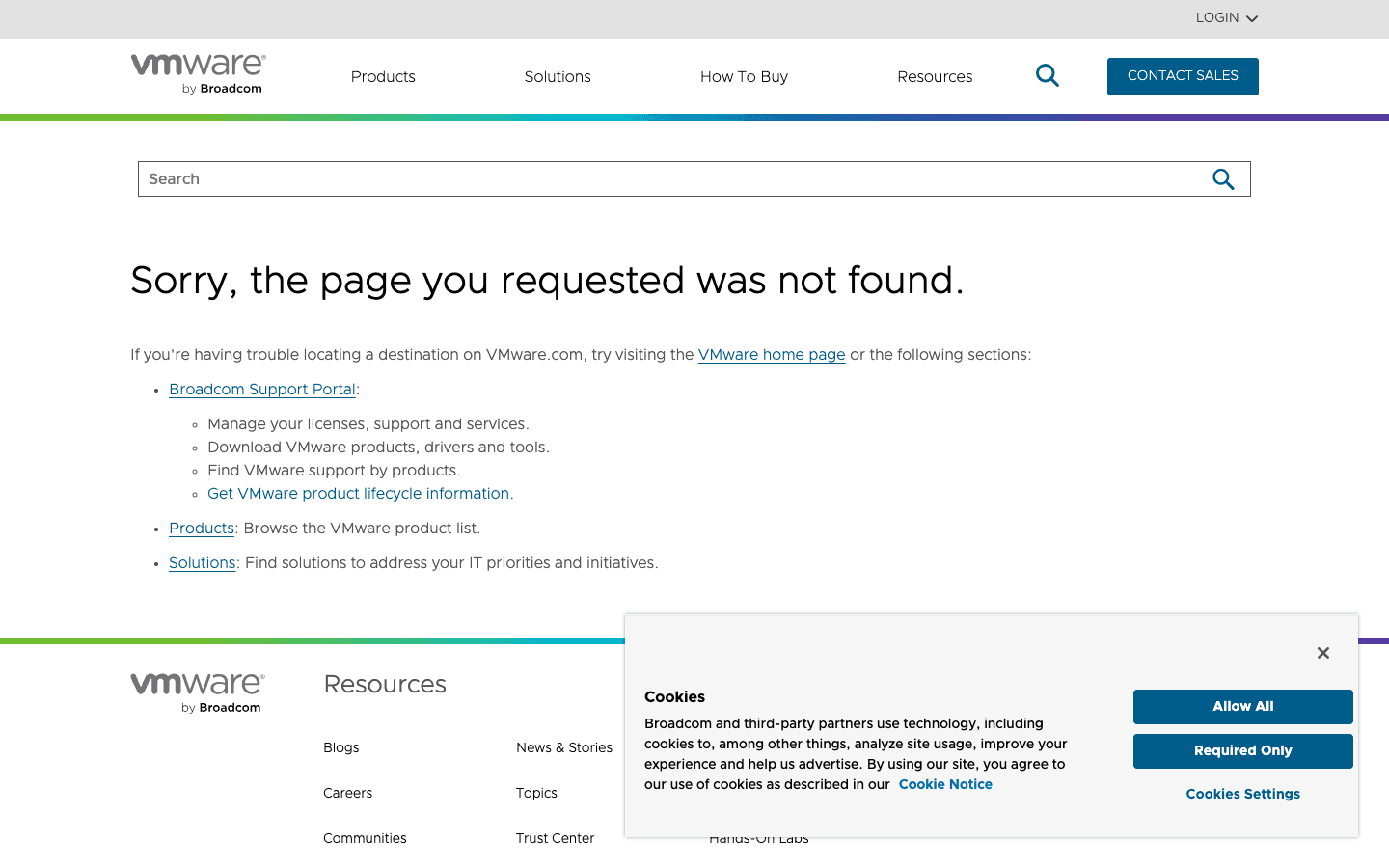Click the footer Resources heading
The height and width of the screenshot is (868, 1389).
click(x=385, y=684)
